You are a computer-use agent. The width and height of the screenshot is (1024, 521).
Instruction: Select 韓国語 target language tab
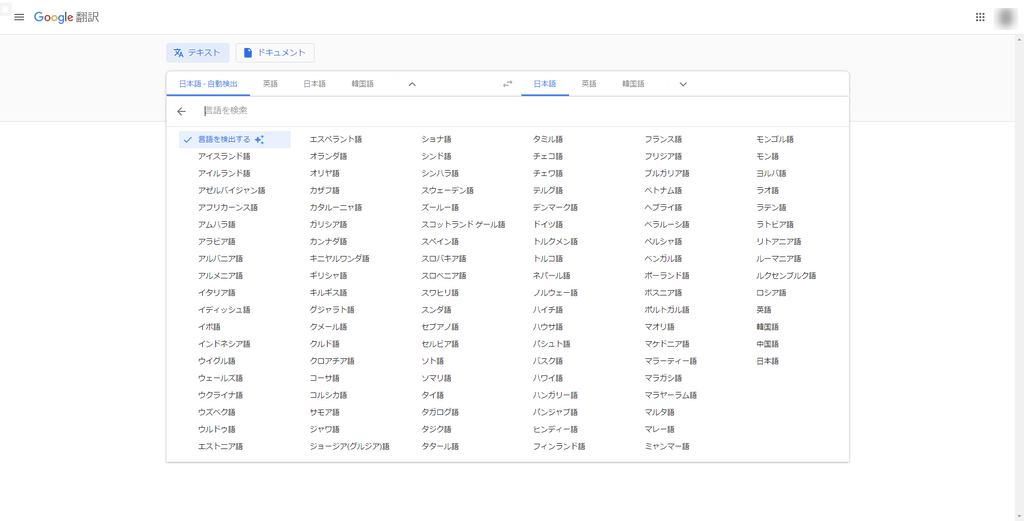pos(633,84)
